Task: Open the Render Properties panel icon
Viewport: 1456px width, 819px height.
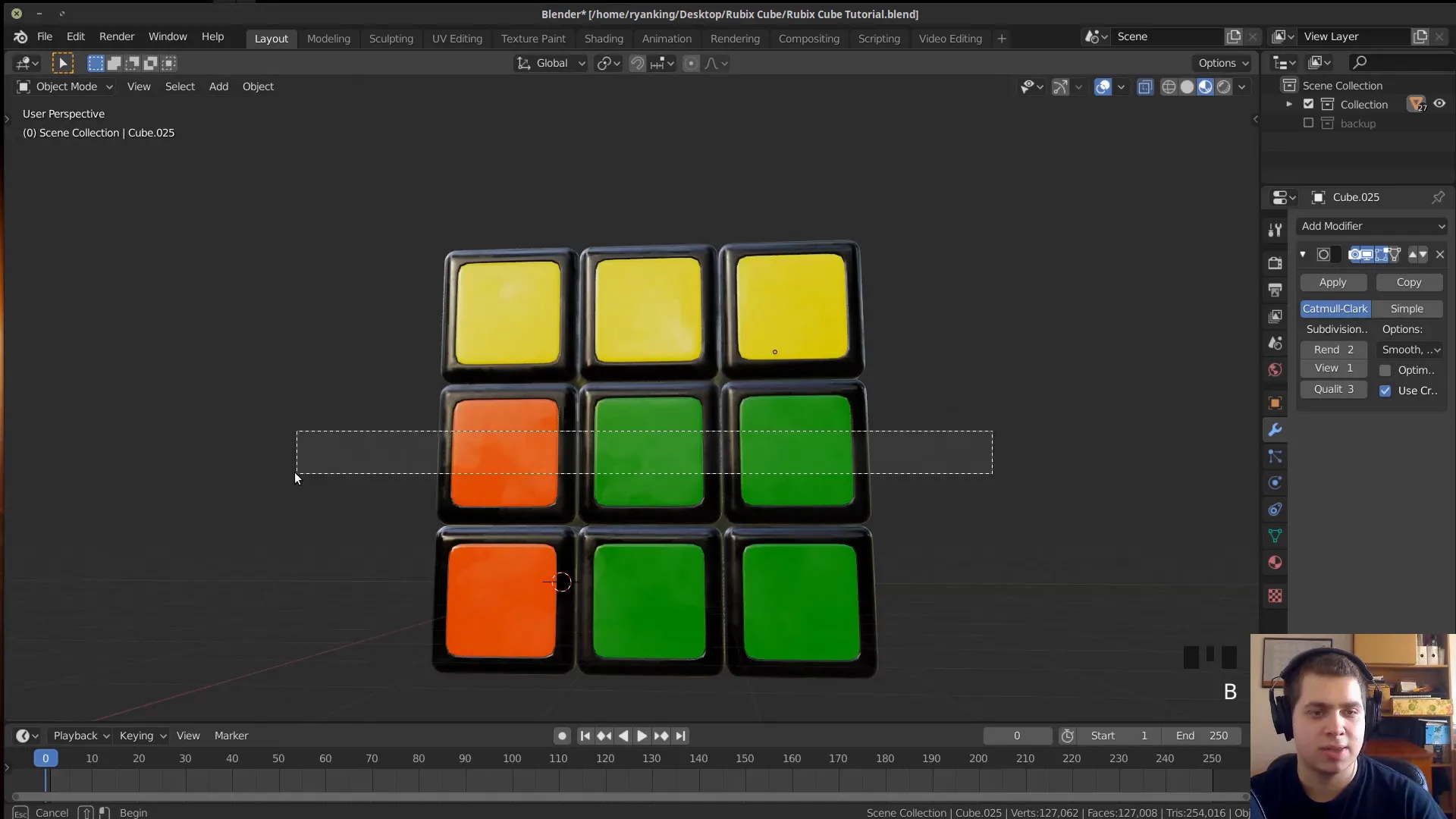Action: coord(1276,263)
